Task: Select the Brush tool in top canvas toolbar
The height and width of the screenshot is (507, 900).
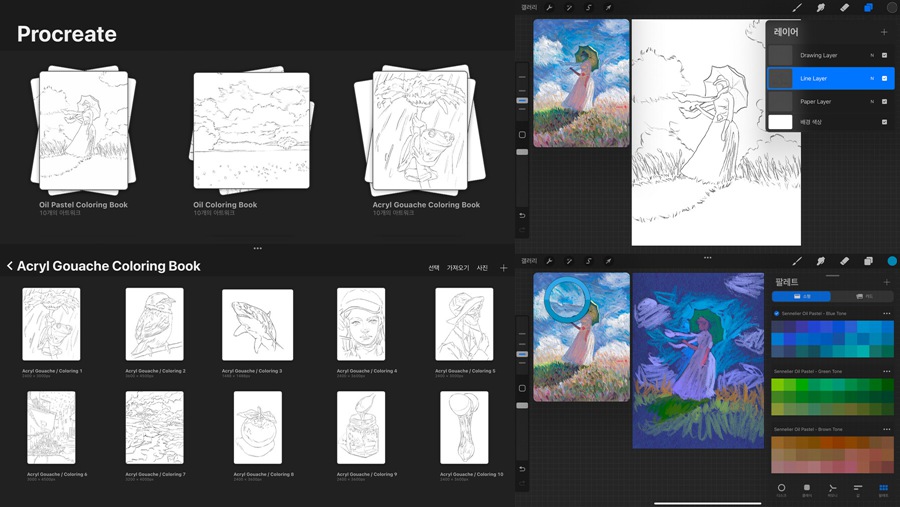Action: click(x=797, y=8)
